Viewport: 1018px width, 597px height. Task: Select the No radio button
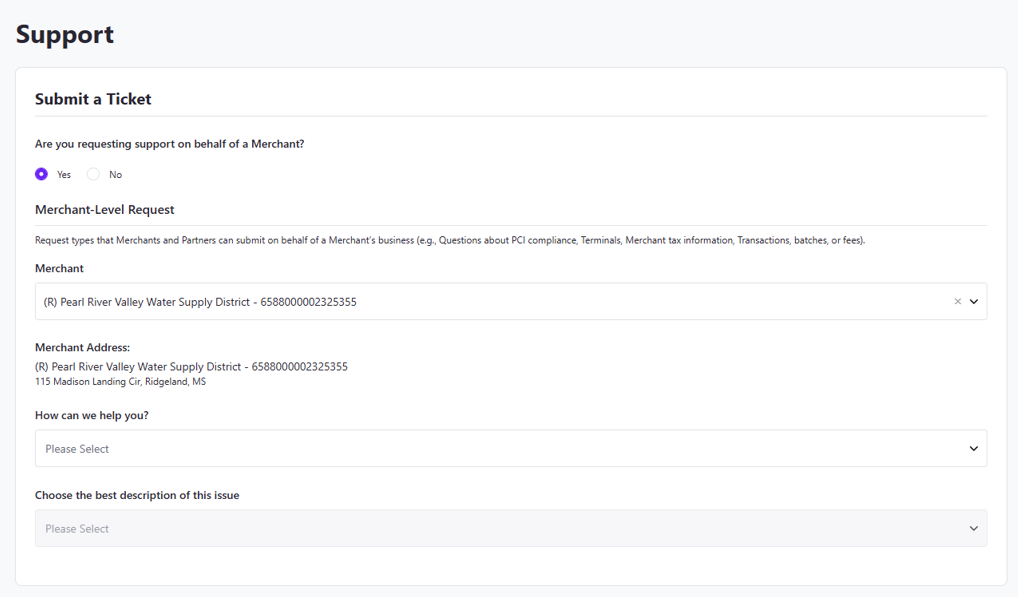93,174
